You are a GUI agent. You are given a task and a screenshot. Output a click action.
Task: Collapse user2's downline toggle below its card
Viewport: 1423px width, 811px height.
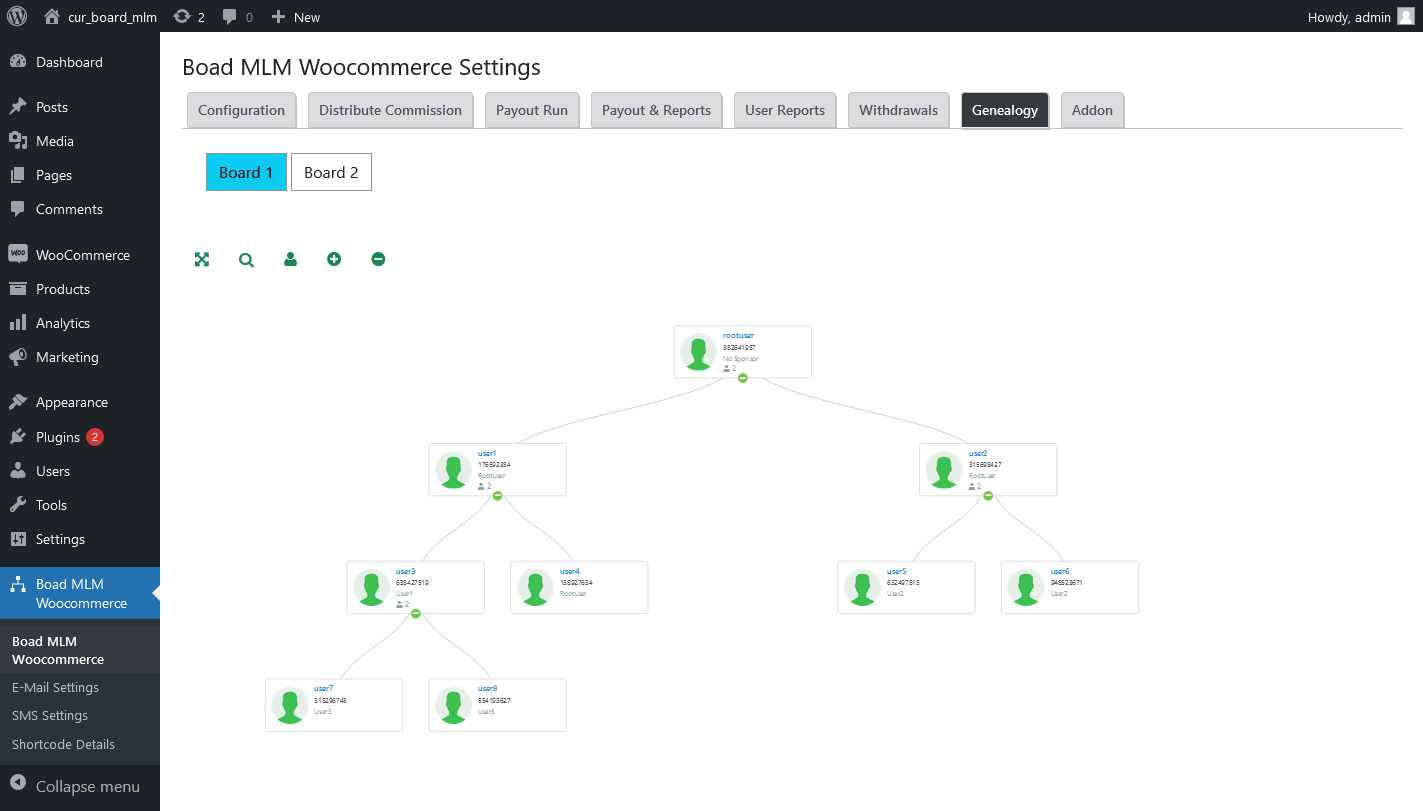tap(988, 495)
